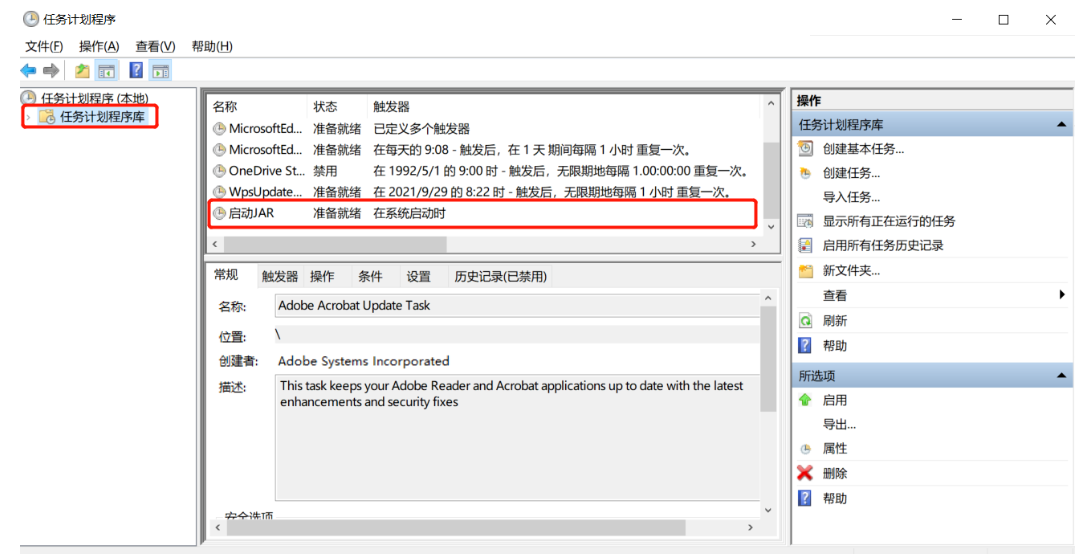Click the 禁用 status of the OneDrive task

pos(326,171)
